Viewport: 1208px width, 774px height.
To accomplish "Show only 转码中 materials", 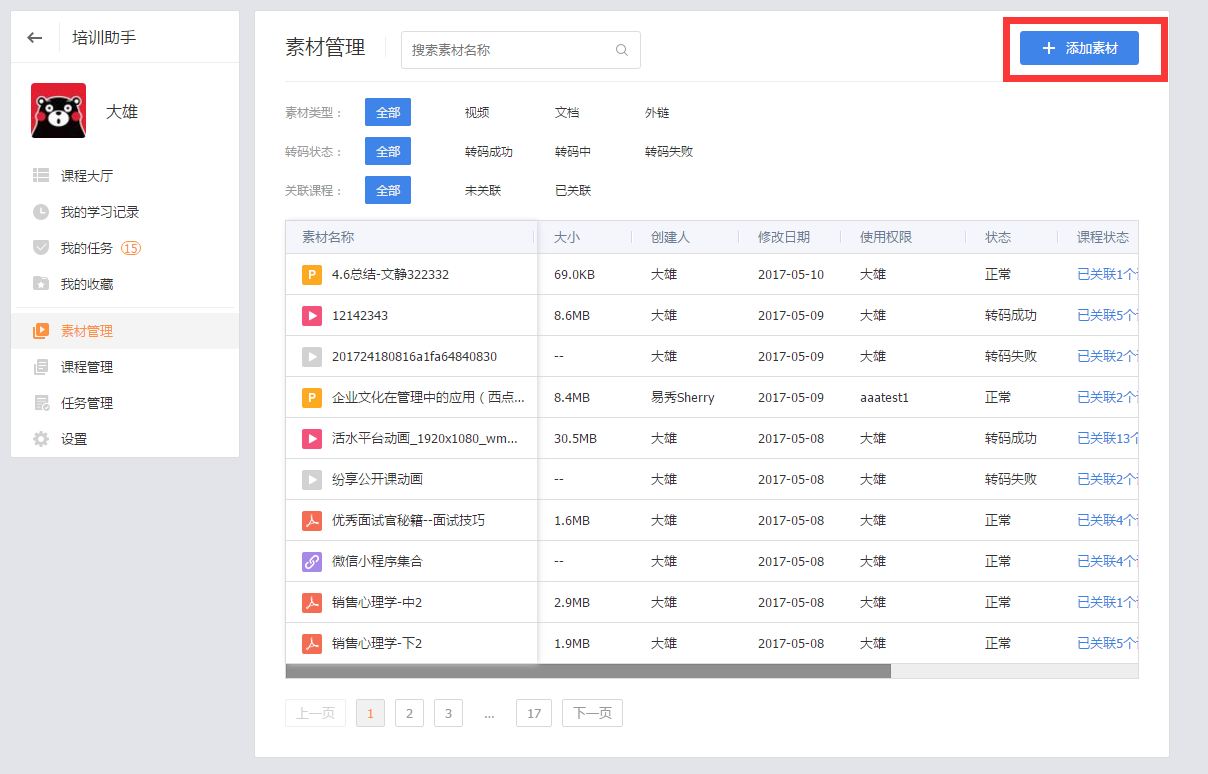I will [573, 152].
